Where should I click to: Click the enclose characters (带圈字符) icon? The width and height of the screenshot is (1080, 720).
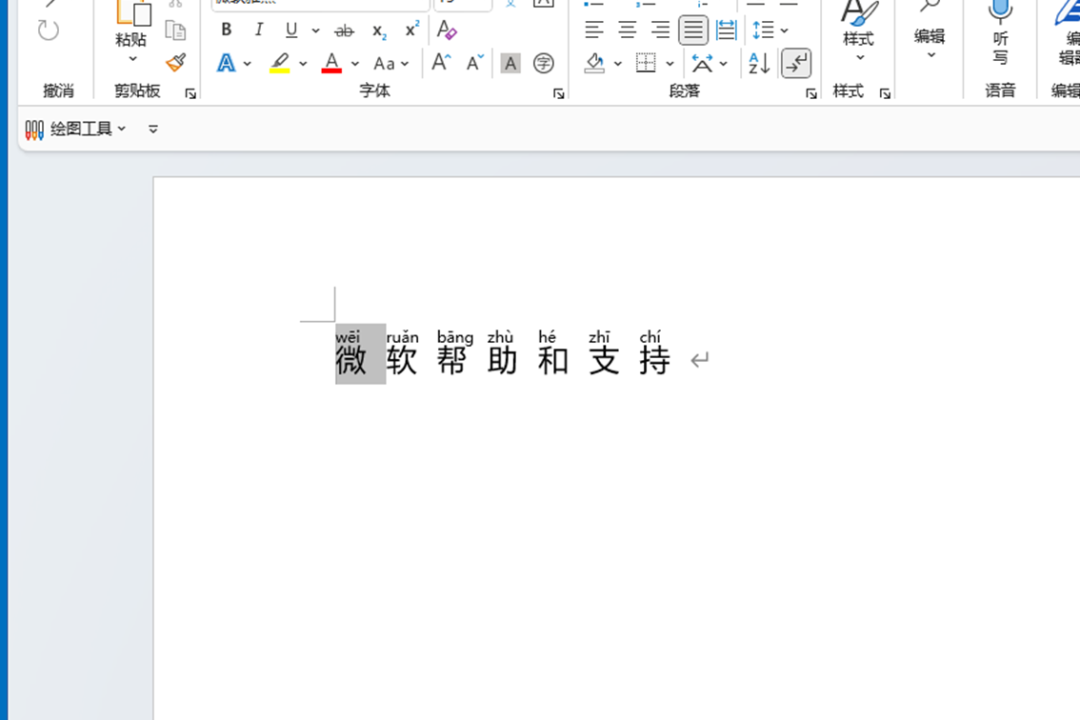(x=542, y=62)
